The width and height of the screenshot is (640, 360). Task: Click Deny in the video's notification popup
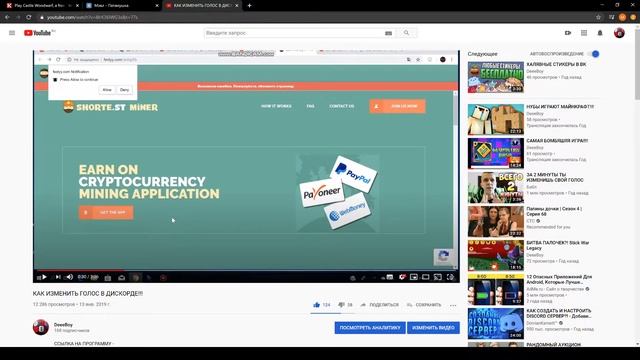click(x=124, y=89)
